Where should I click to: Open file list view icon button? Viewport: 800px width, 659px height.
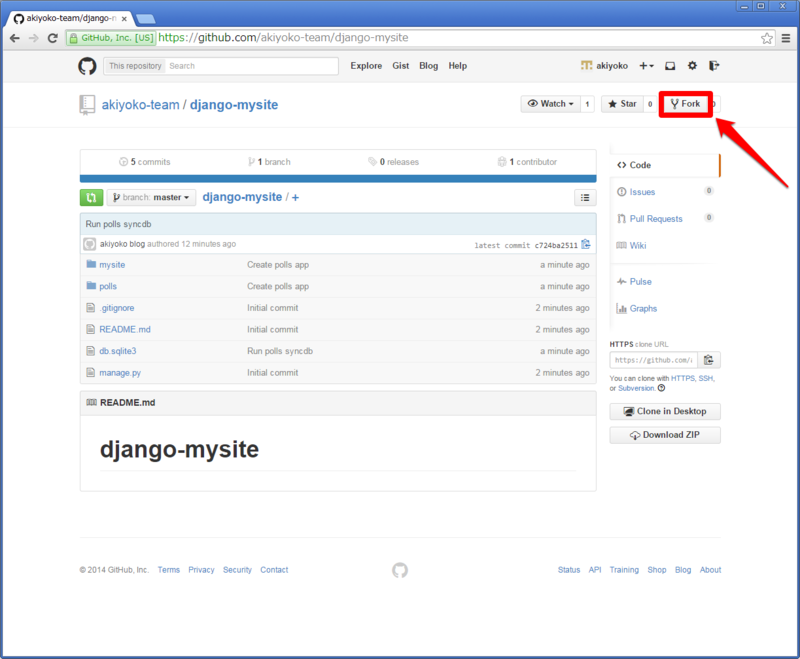point(585,197)
